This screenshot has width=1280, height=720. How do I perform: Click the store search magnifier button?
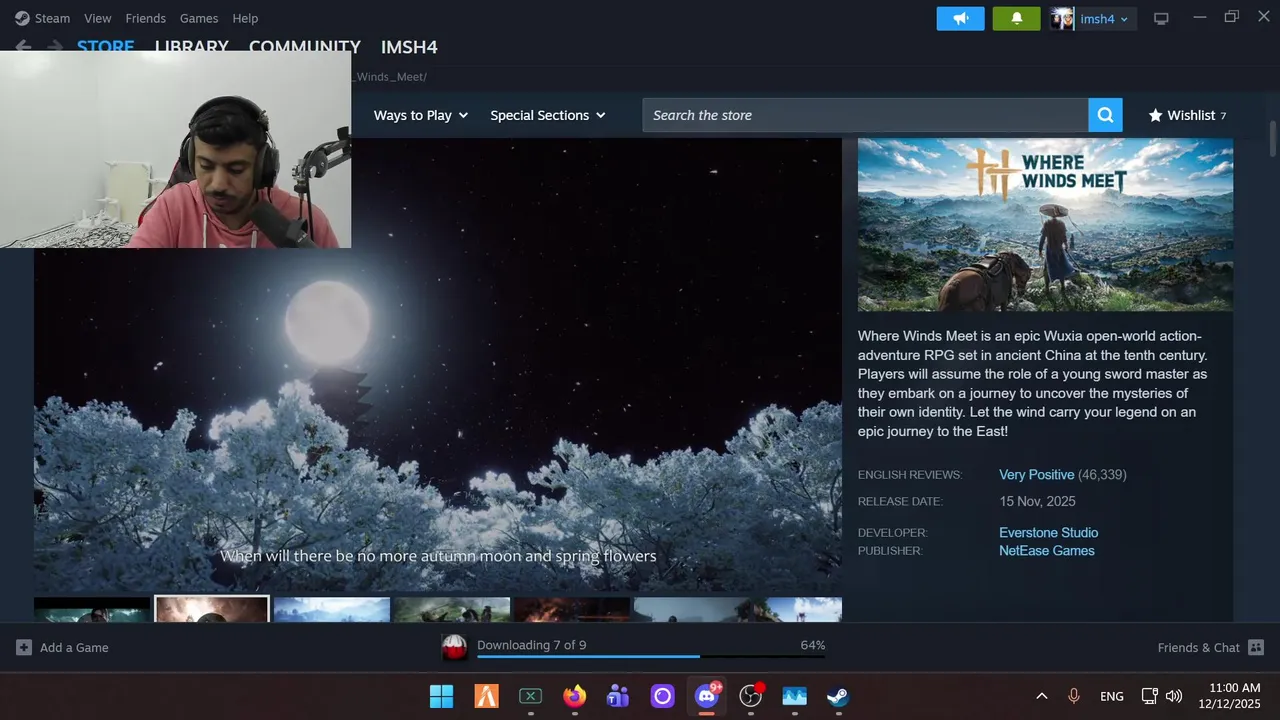pyautogui.click(x=1105, y=115)
